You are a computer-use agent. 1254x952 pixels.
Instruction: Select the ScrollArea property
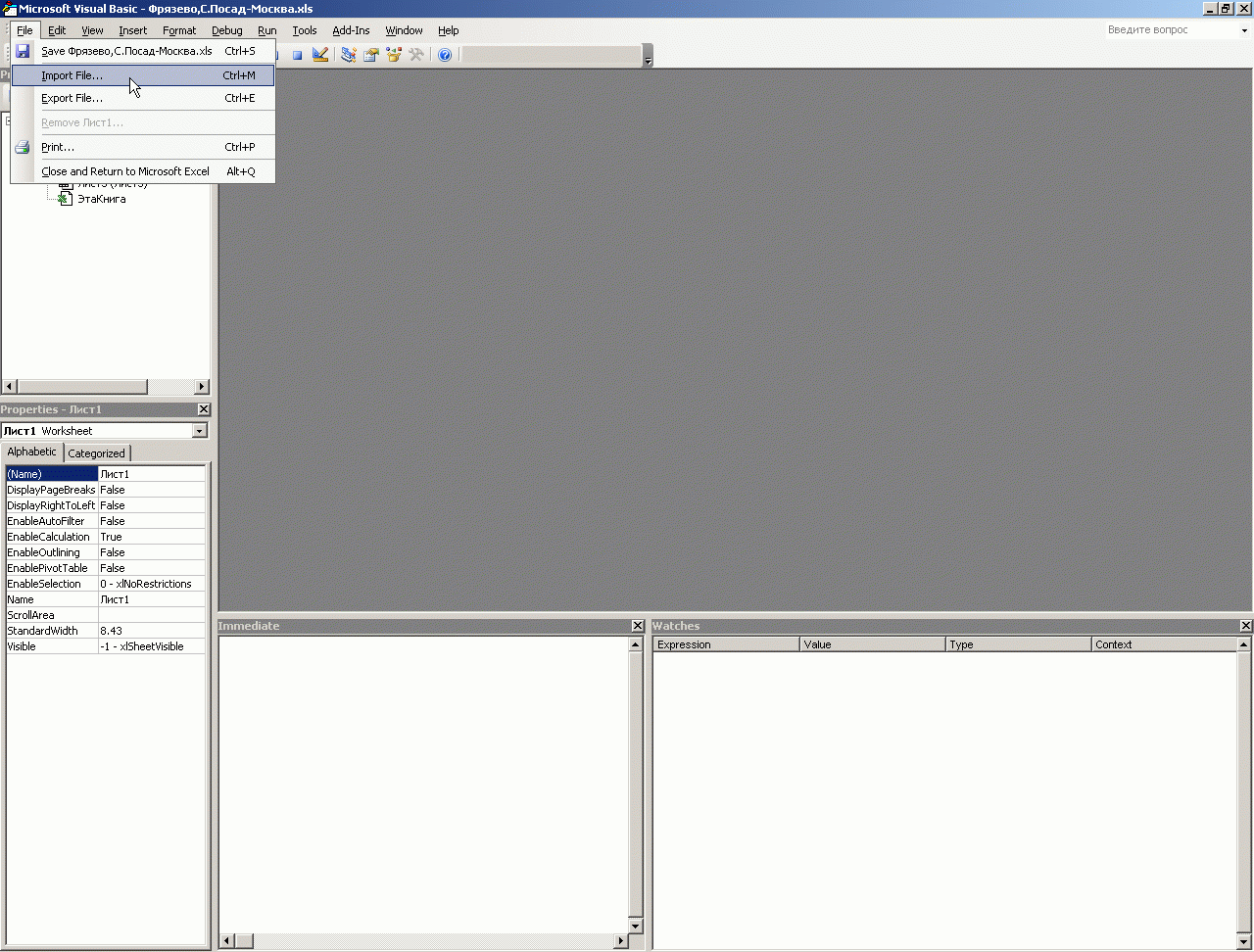pos(106,615)
